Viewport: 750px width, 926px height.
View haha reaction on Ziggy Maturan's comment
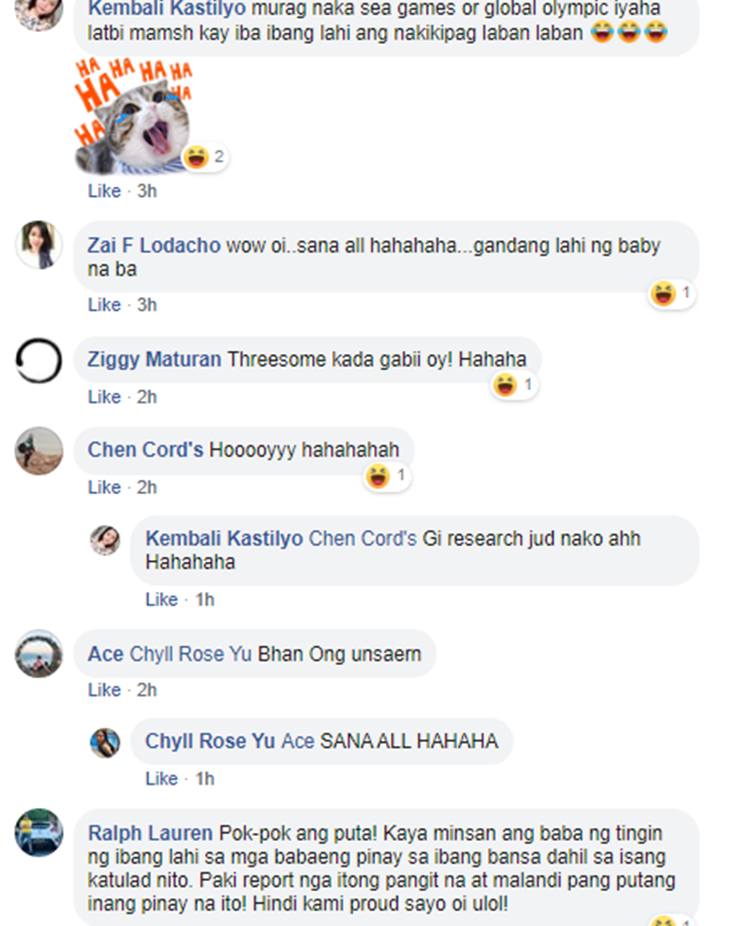pyautogui.click(x=514, y=386)
